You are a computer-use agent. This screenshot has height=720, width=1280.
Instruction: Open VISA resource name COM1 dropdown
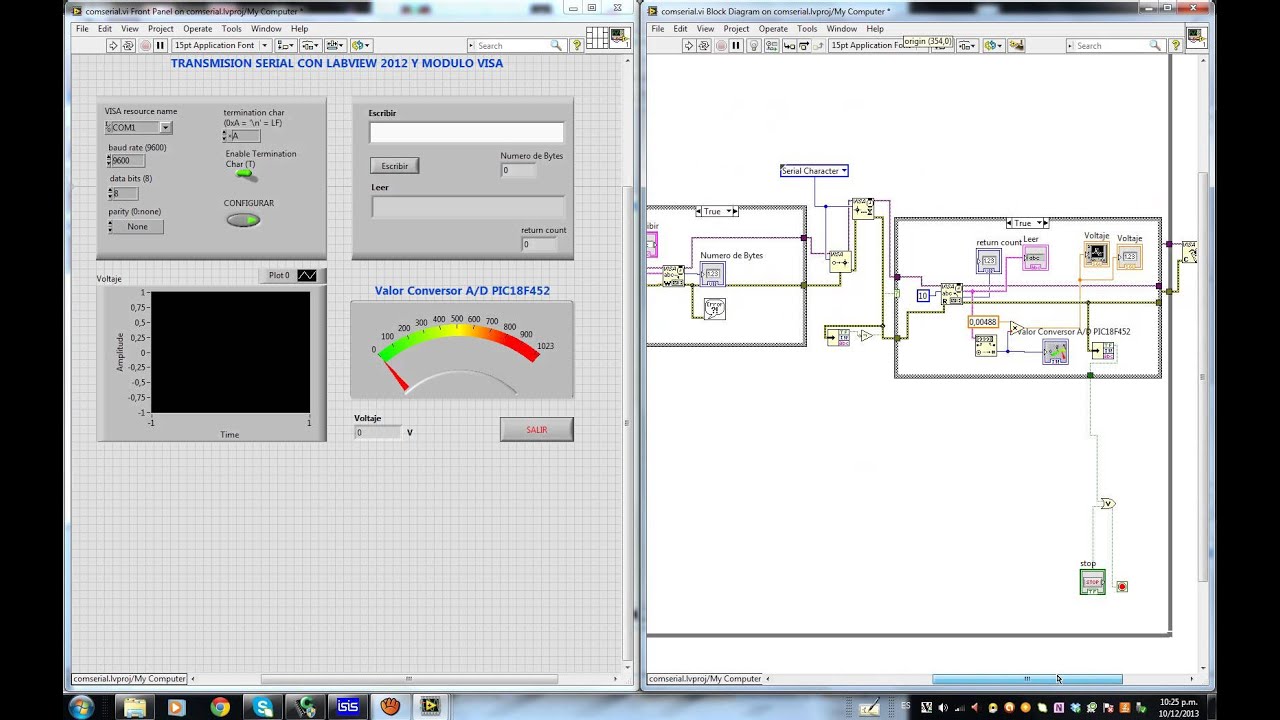coord(166,128)
